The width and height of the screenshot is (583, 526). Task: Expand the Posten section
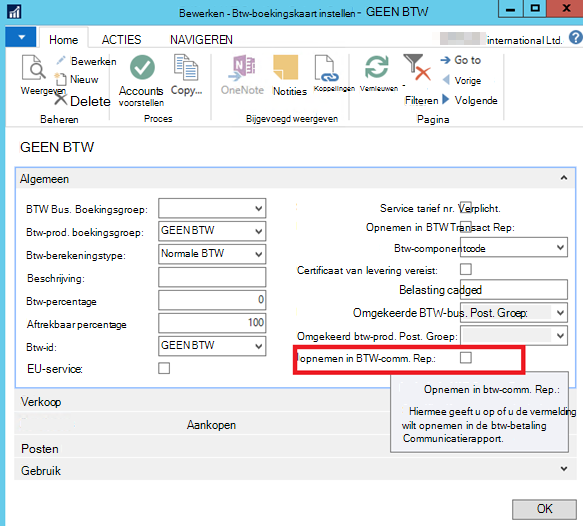[x=40, y=448]
